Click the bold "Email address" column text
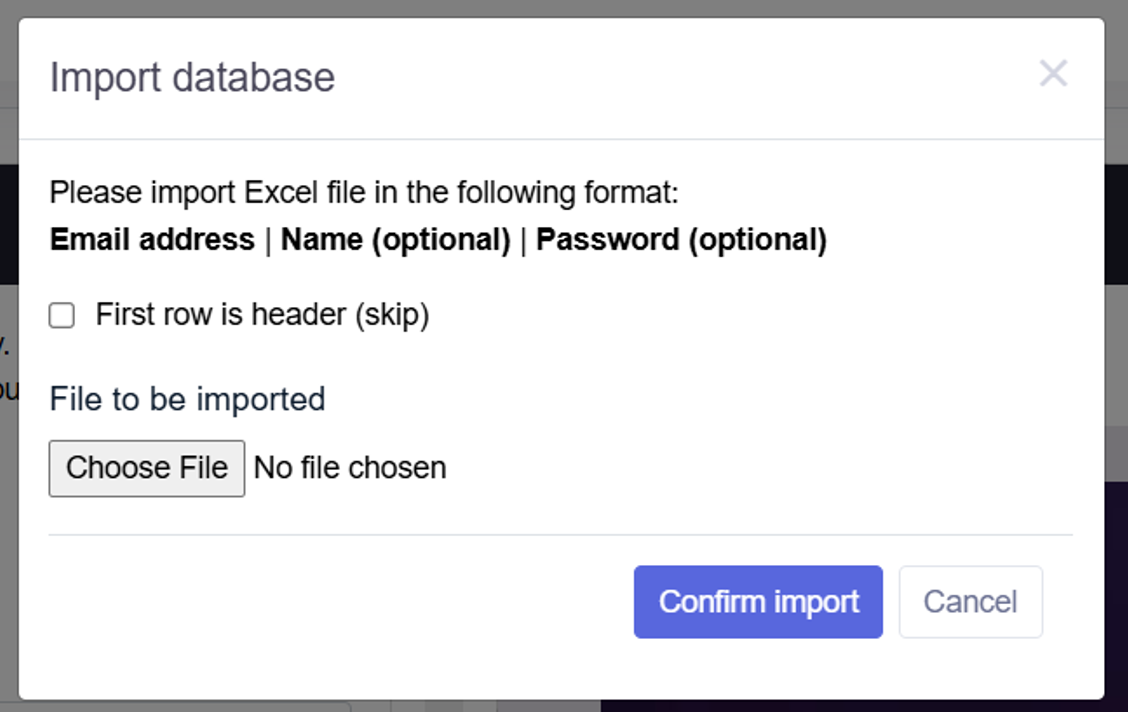 tap(152, 240)
